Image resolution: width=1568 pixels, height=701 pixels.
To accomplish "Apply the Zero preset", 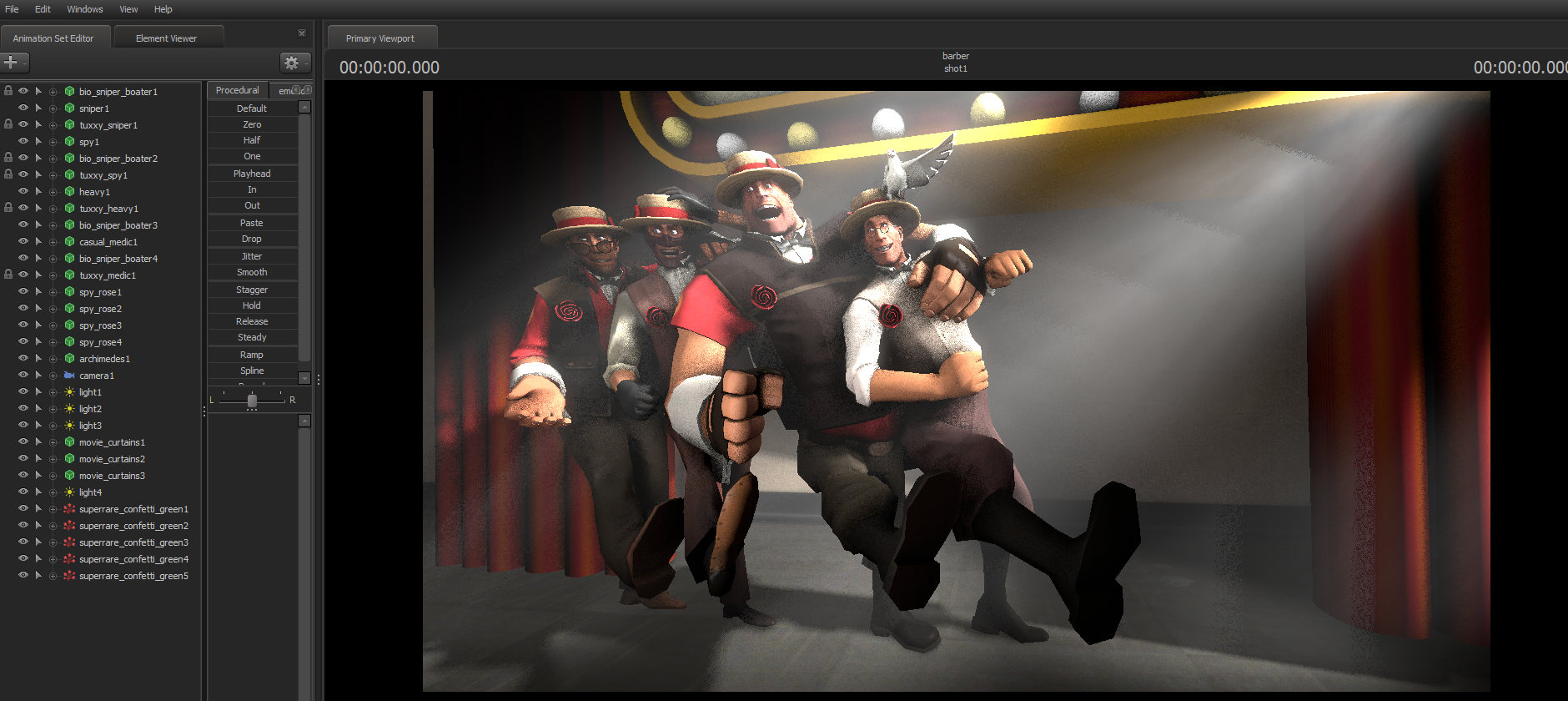I will pyautogui.click(x=252, y=124).
